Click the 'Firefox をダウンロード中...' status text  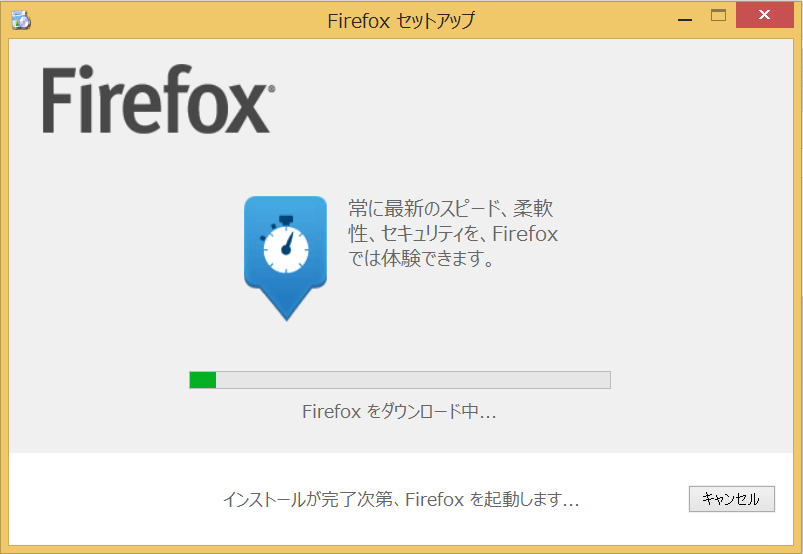pos(399,411)
